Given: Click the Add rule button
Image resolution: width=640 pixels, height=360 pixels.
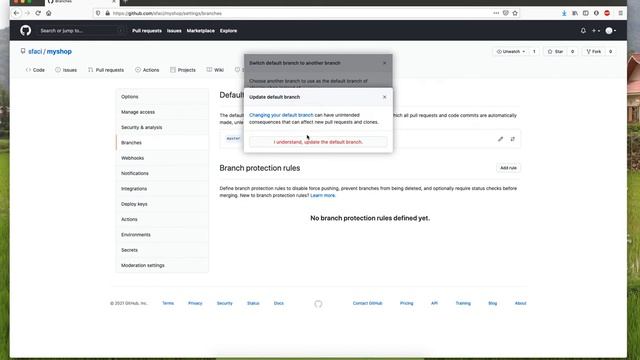Looking at the screenshot, I should point(508,168).
